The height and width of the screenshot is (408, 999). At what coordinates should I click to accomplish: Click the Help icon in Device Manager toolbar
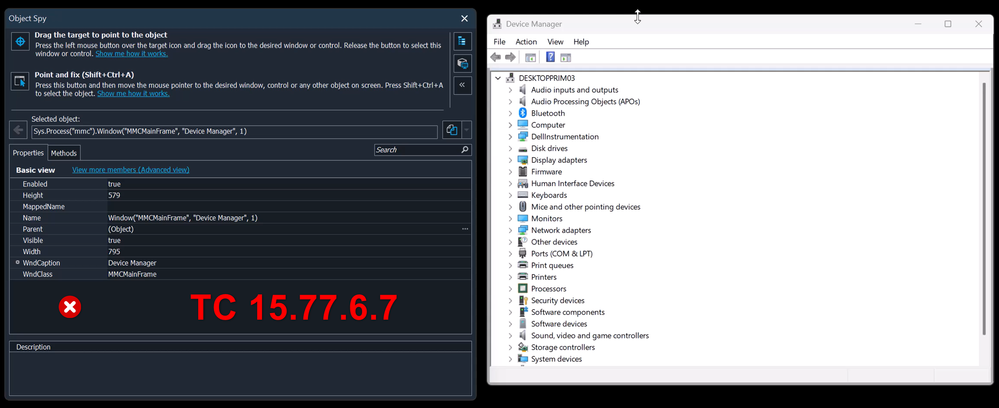coord(550,58)
